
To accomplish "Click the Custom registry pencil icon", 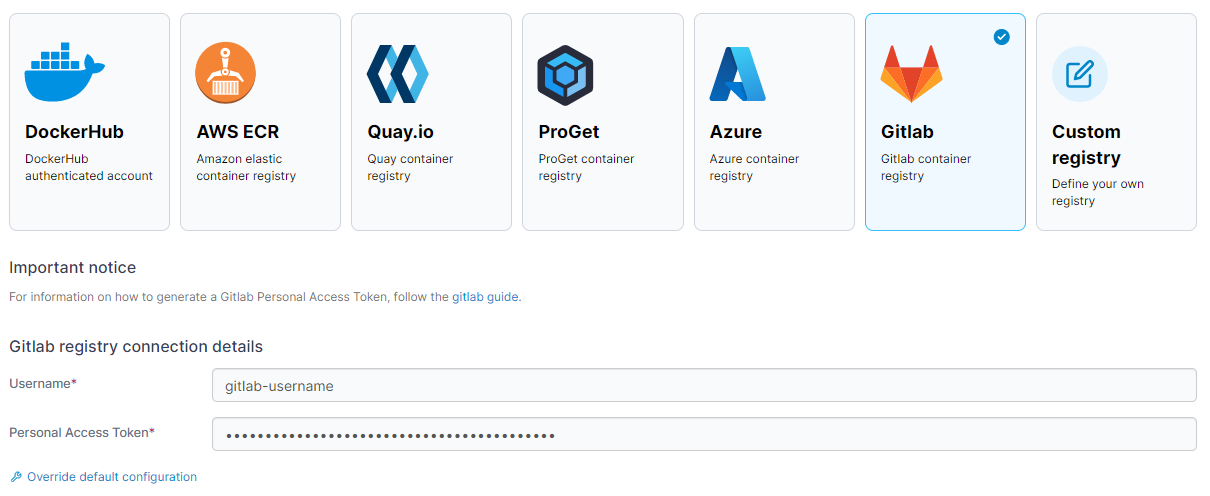I will (x=1079, y=74).
